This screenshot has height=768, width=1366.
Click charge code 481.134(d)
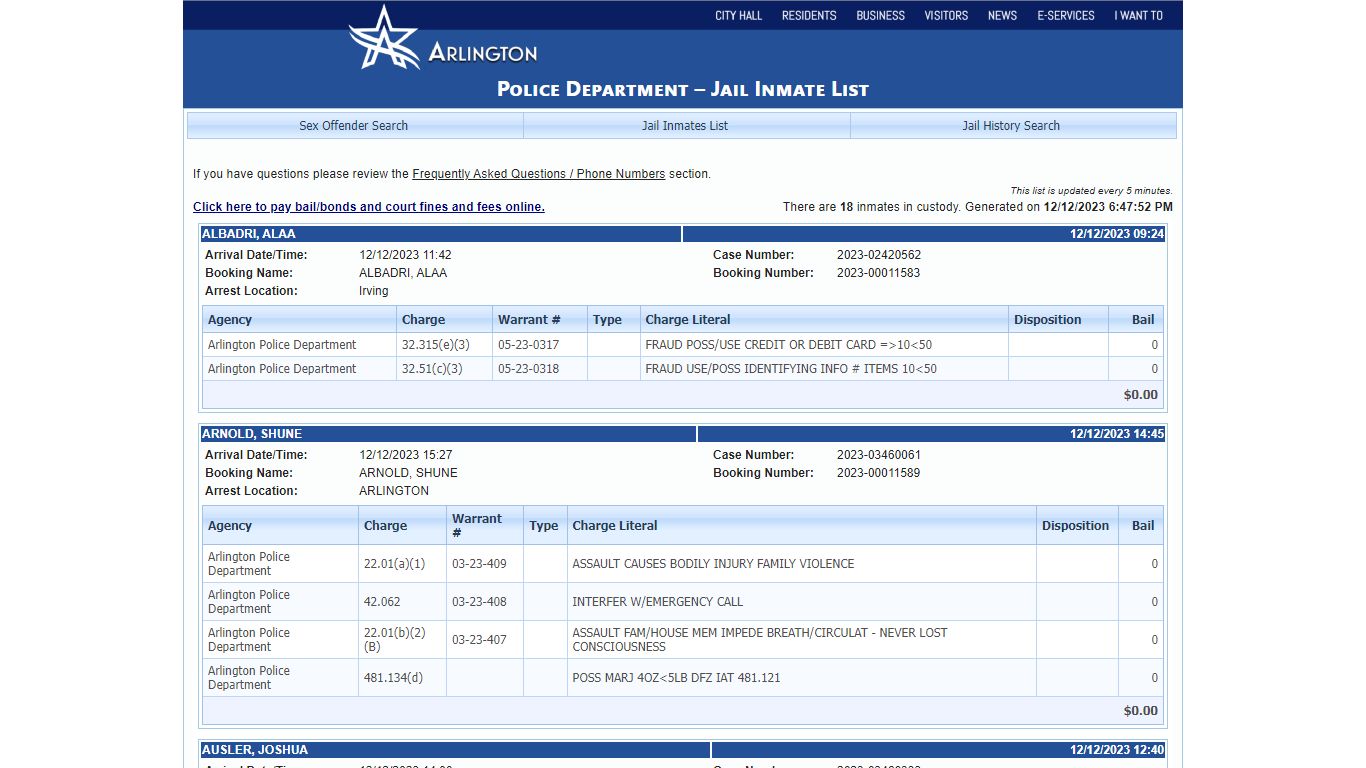(393, 678)
